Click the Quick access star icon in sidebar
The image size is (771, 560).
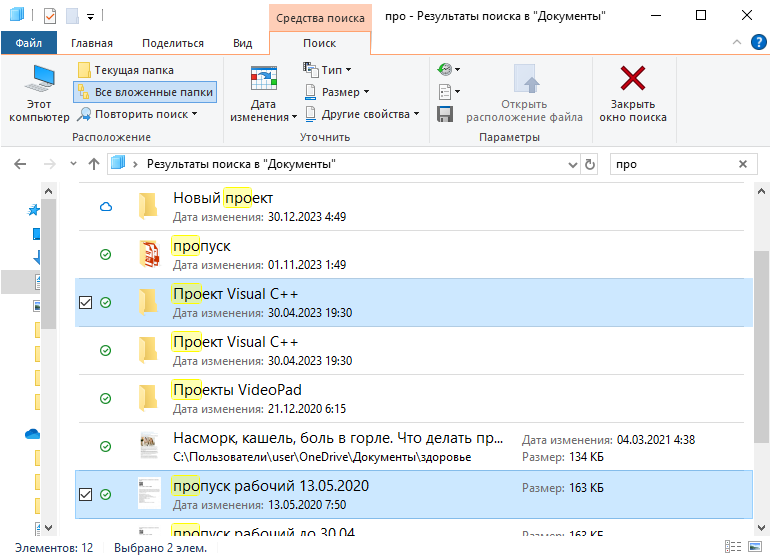[x=33, y=210]
